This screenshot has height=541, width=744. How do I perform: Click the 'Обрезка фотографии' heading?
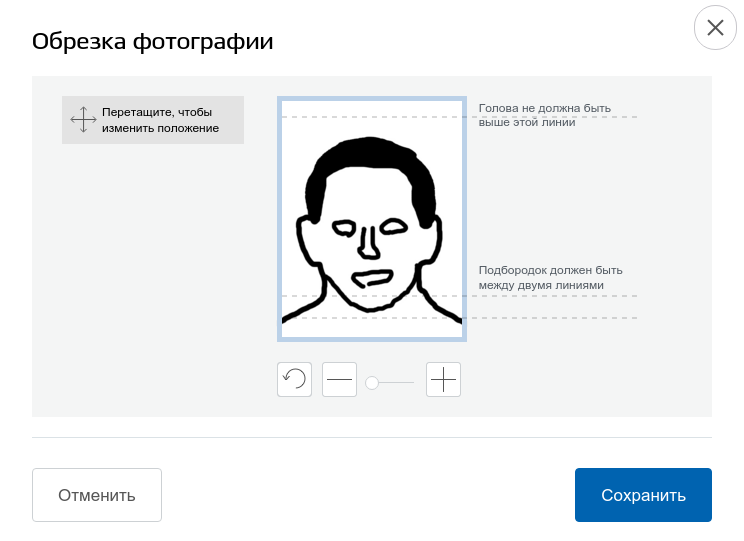pos(152,41)
